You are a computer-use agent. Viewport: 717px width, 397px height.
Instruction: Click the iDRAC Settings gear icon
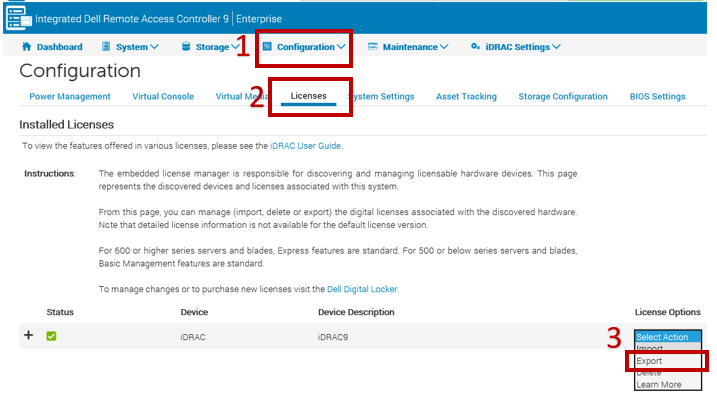pyautogui.click(x=475, y=46)
